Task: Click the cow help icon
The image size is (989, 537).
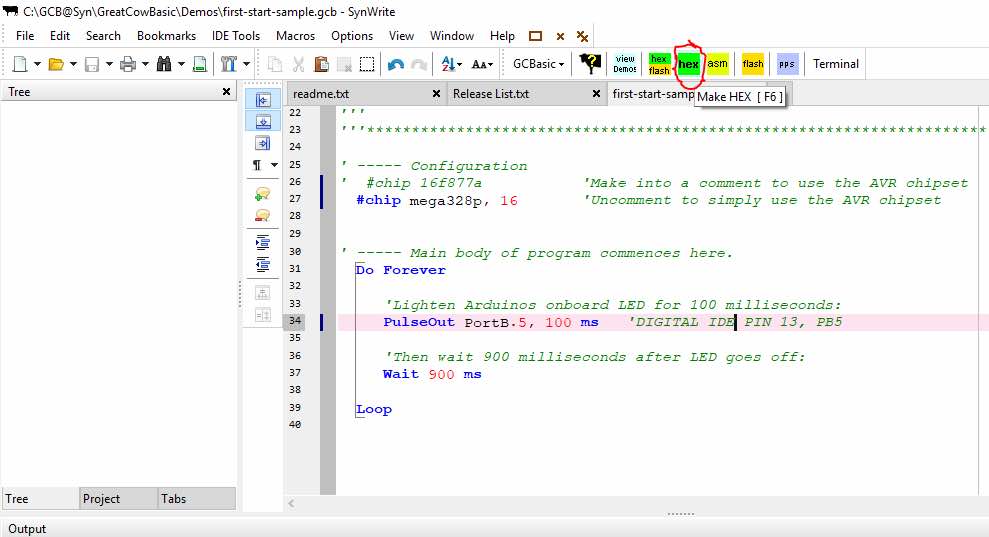Action: (x=590, y=63)
